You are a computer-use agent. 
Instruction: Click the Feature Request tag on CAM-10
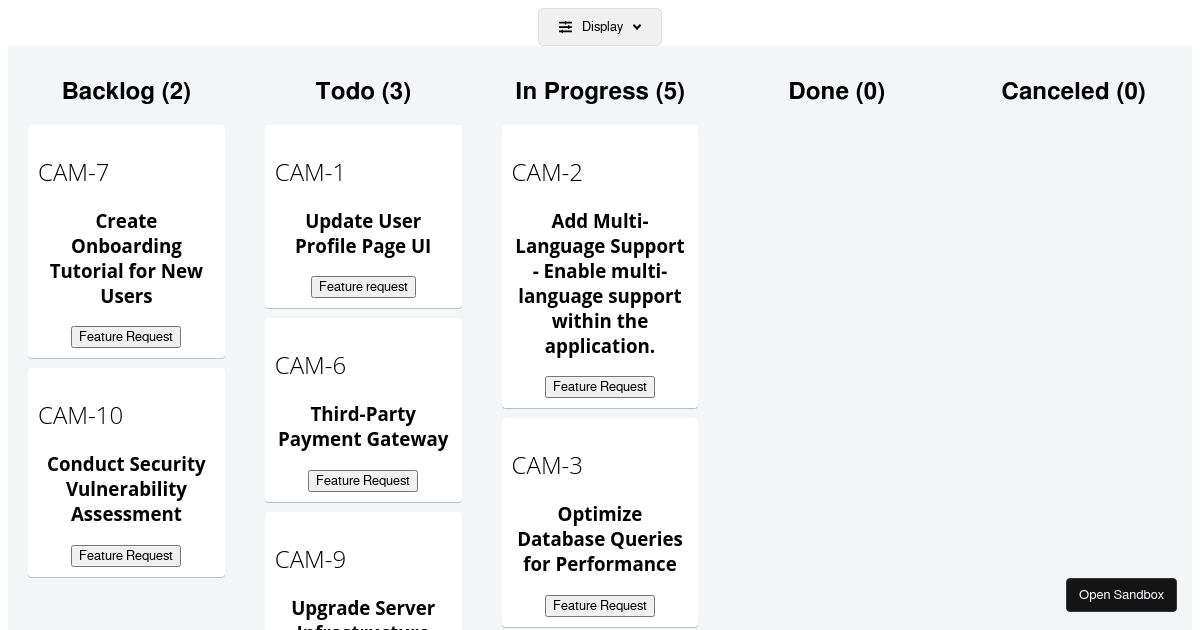[126, 556]
